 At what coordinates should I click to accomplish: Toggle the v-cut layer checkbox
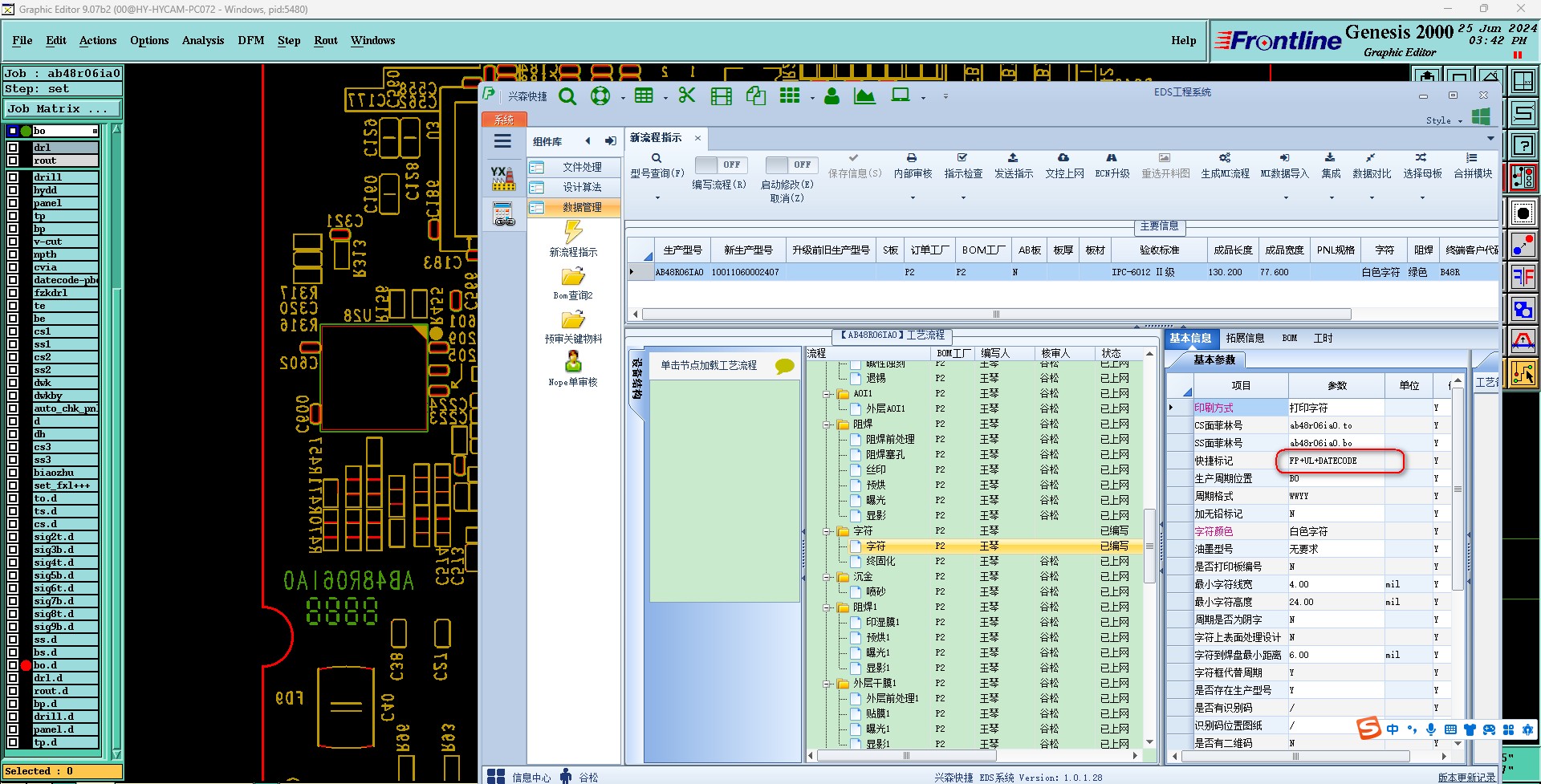tap(13, 242)
